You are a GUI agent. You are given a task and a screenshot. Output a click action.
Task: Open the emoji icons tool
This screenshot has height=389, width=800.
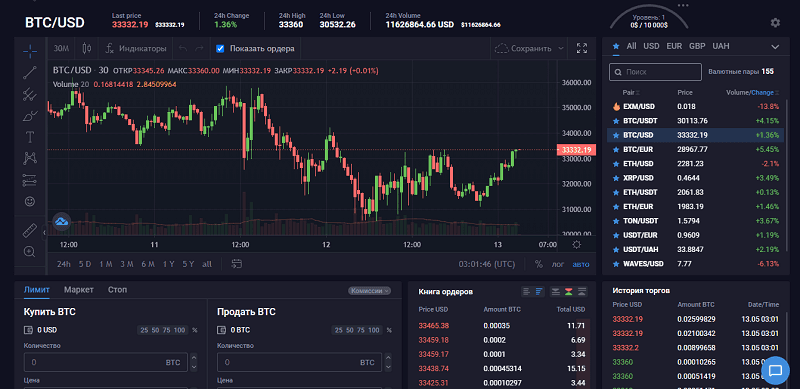point(30,202)
